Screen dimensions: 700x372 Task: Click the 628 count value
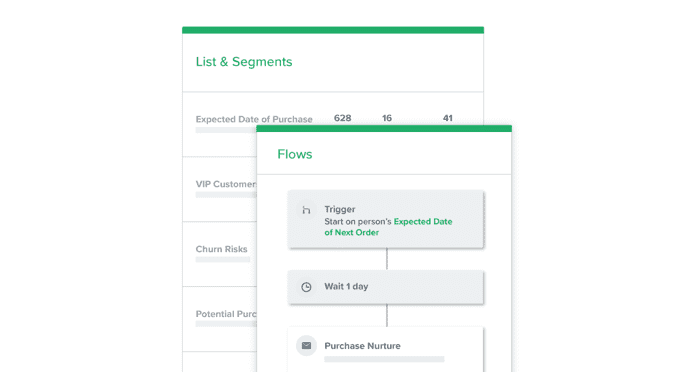[x=342, y=118]
